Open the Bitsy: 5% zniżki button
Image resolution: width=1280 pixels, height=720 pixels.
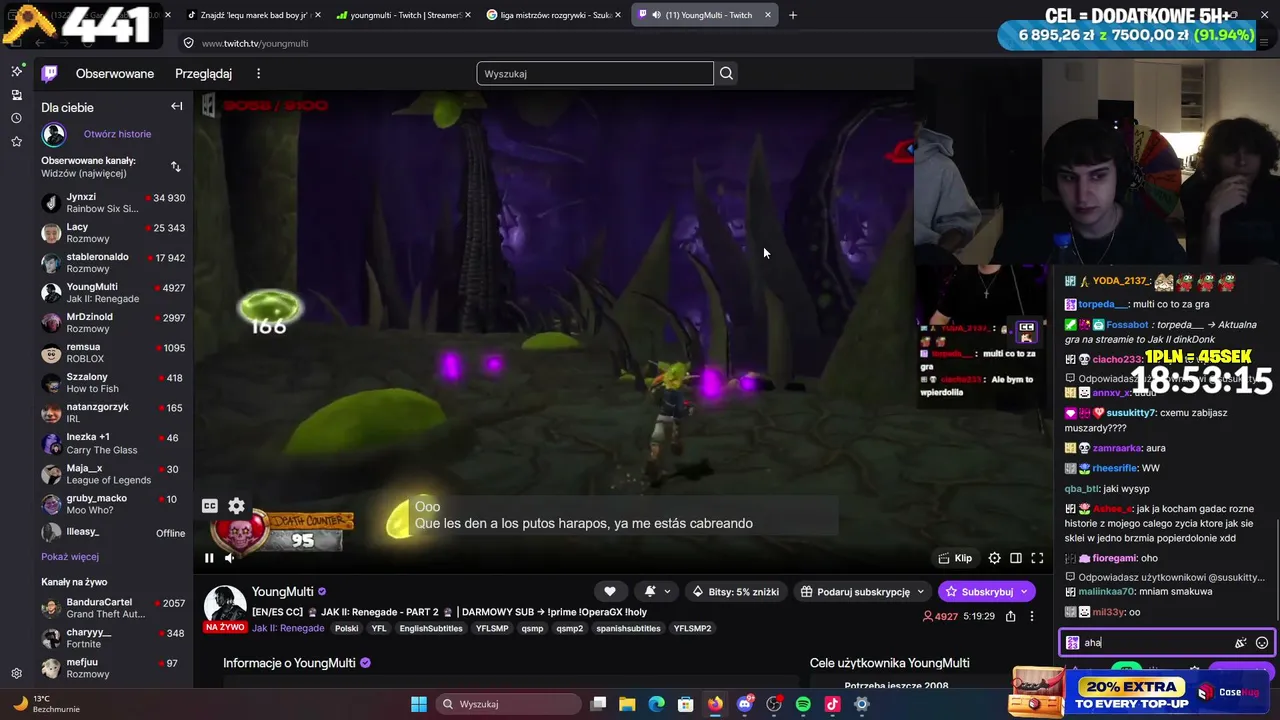[x=736, y=591]
